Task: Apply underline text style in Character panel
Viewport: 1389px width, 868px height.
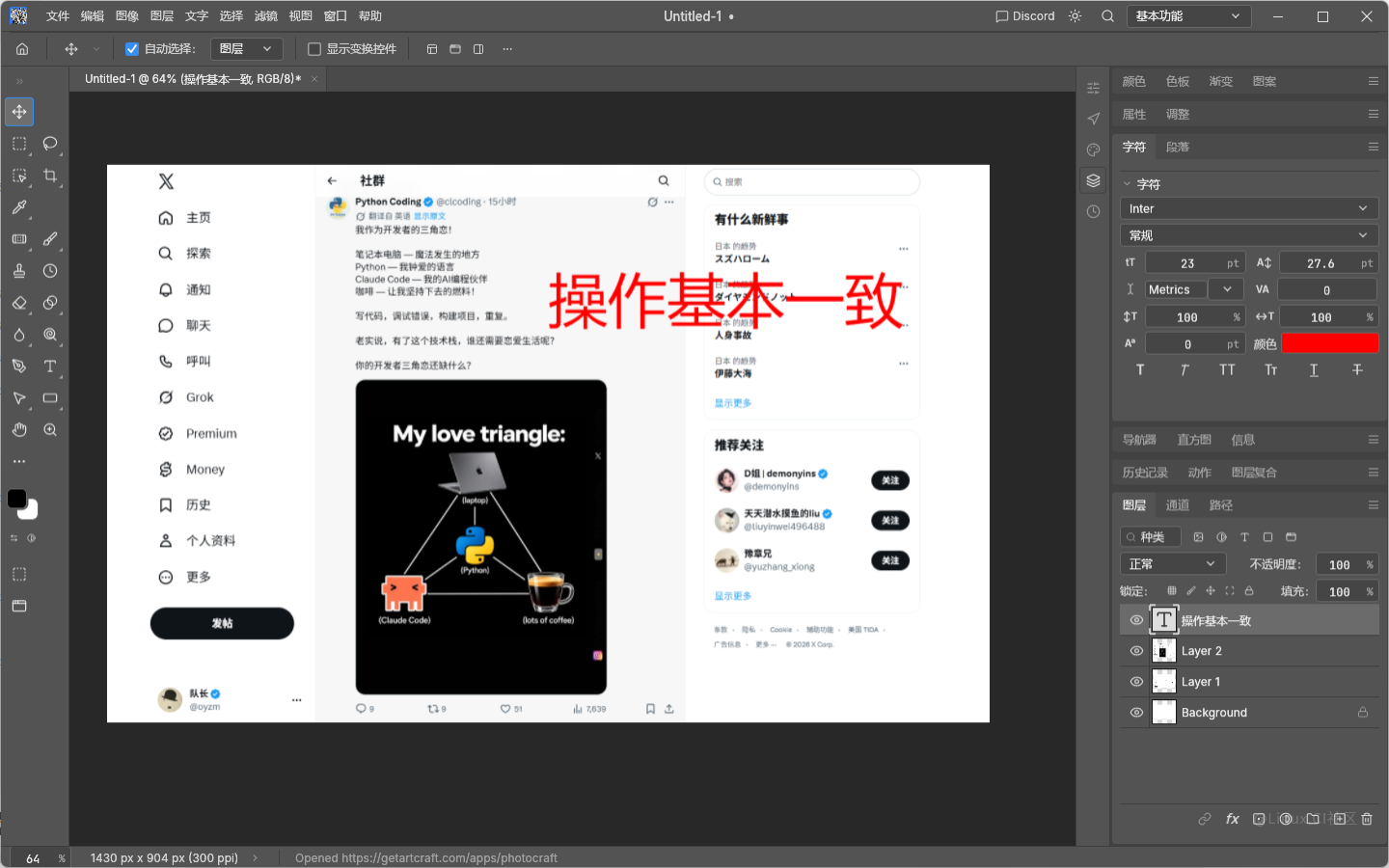Action: [1314, 370]
